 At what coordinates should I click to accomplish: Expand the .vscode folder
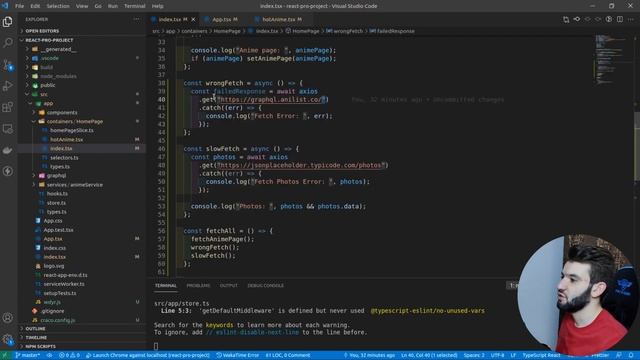click(x=82, y=58)
